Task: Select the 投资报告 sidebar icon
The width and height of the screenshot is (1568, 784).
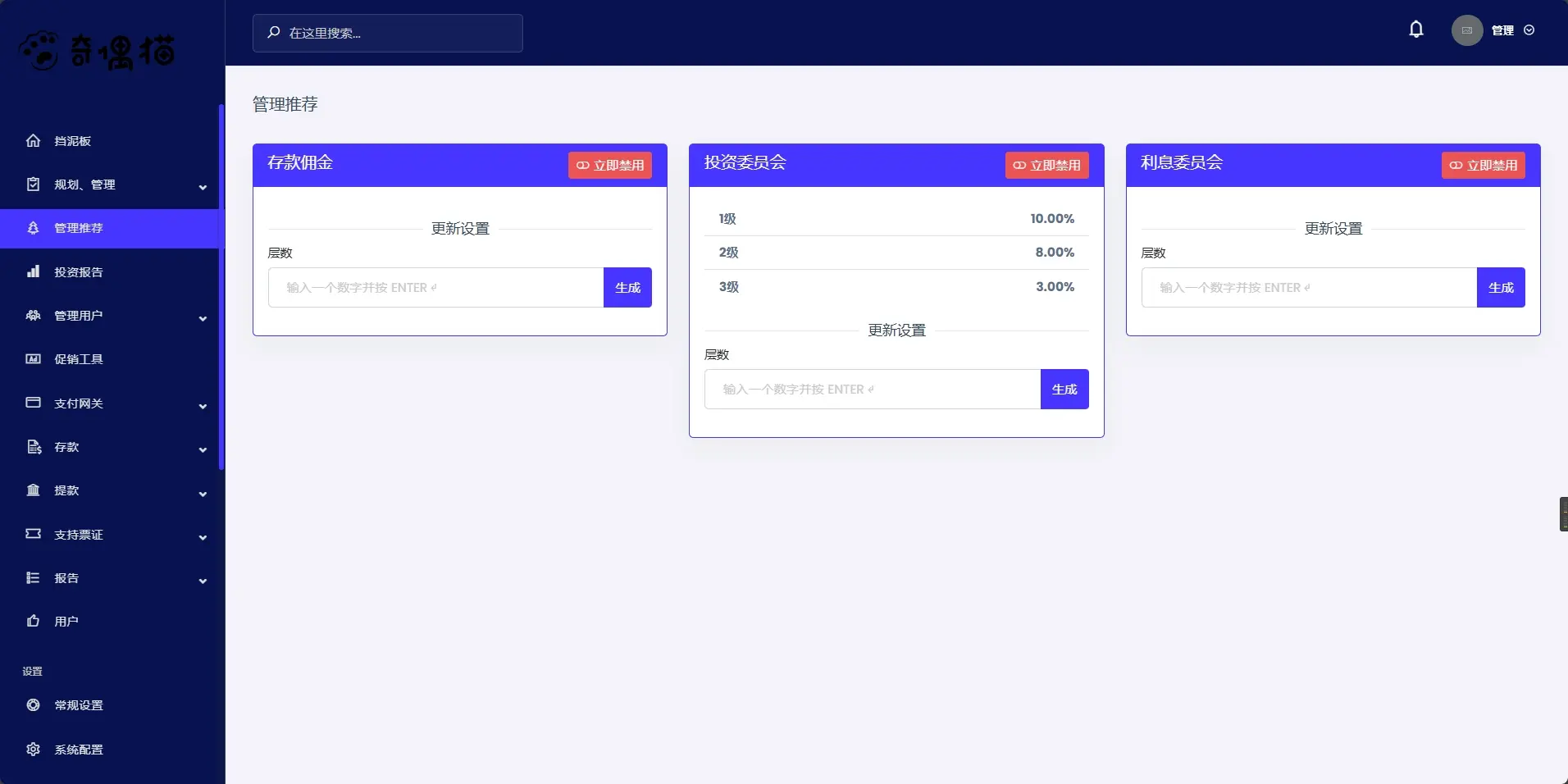Action: coord(33,271)
